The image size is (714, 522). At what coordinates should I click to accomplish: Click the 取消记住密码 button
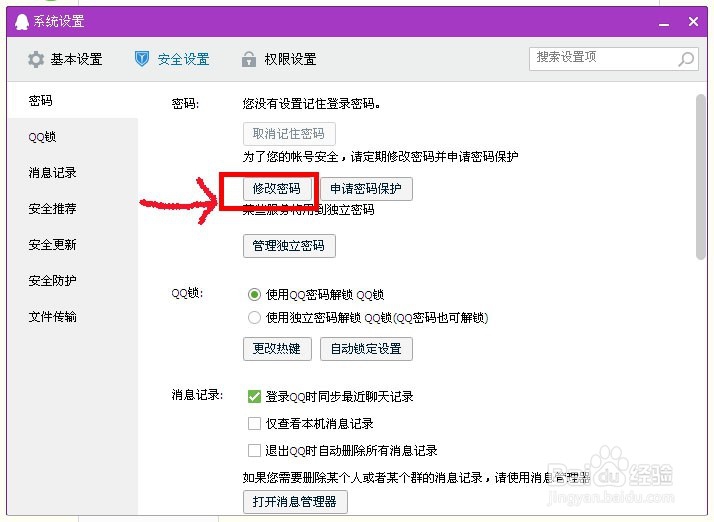click(x=289, y=133)
